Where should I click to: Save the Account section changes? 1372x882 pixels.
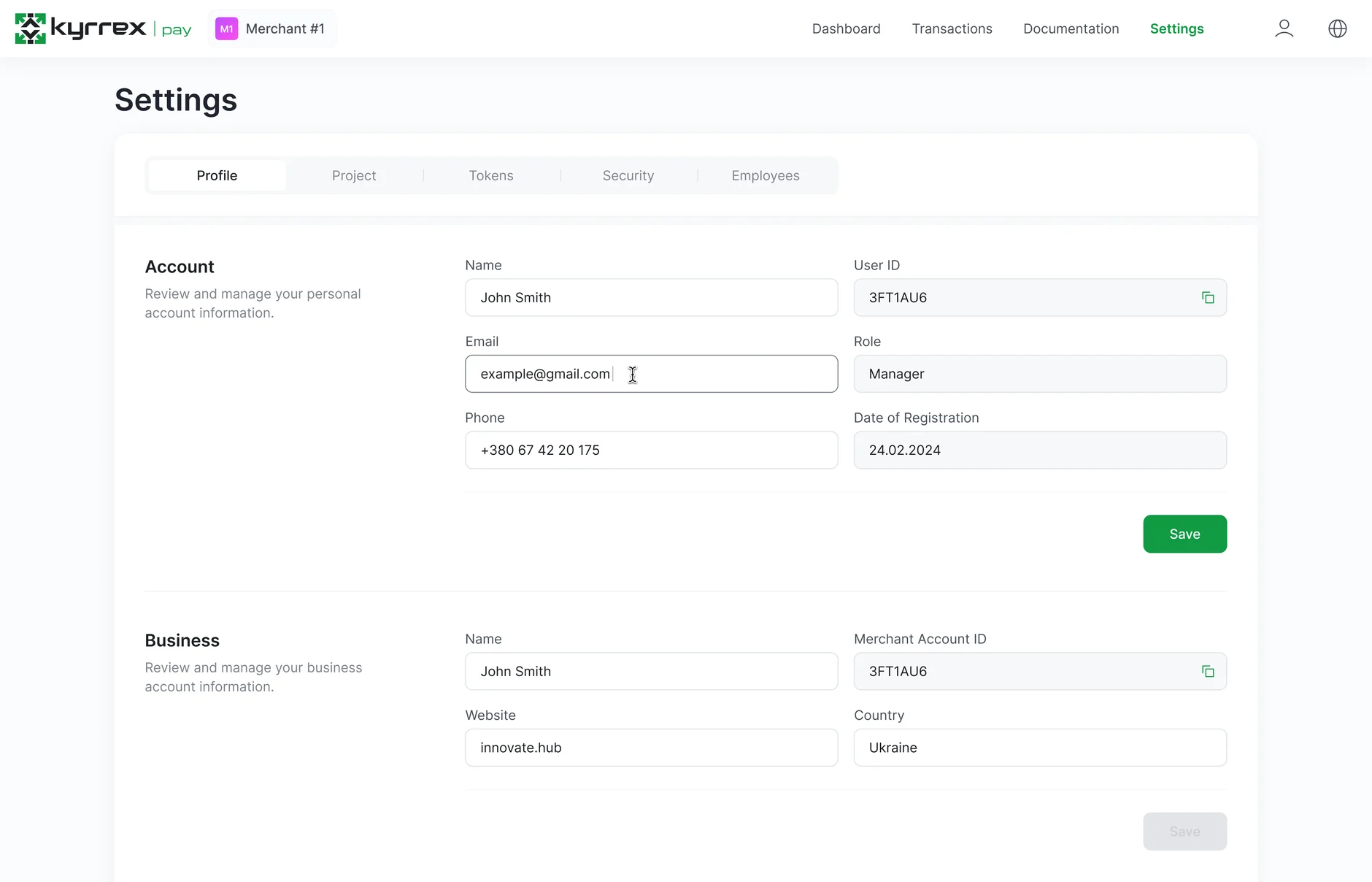pos(1184,534)
